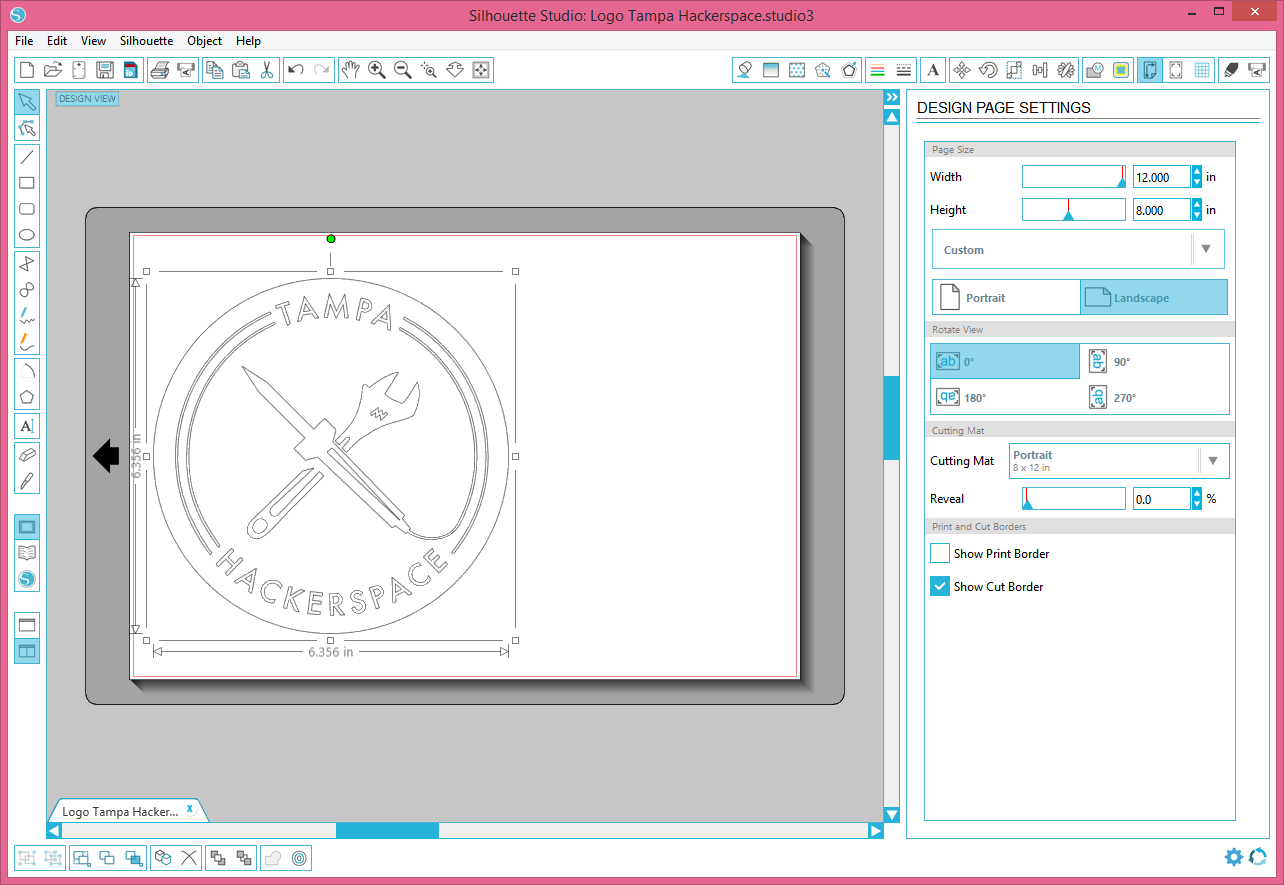Image resolution: width=1284 pixels, height=885 pixels.
Task: Open the Fill Pattern panel
Action: pyautogui.click(x=797, y=70)
